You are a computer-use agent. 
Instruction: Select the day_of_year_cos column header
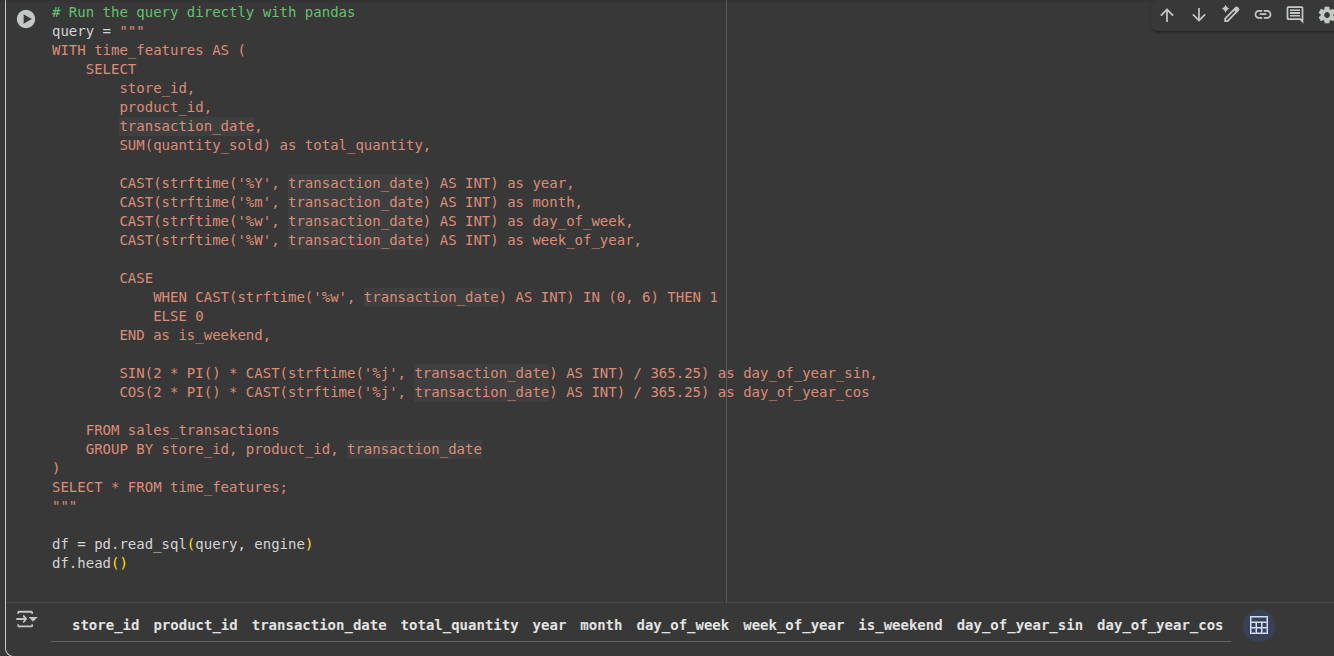click(1159, 625)
